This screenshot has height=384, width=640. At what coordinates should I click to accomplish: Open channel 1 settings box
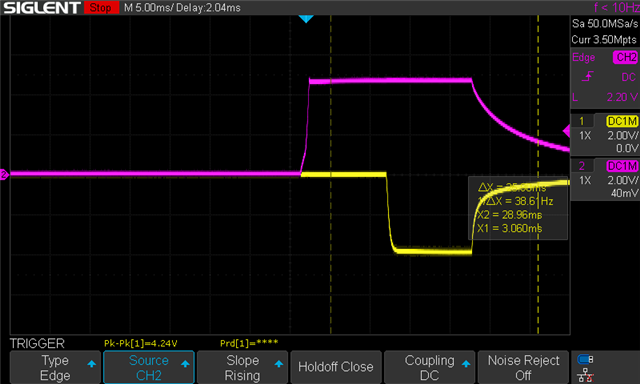[x=605, y=135]
